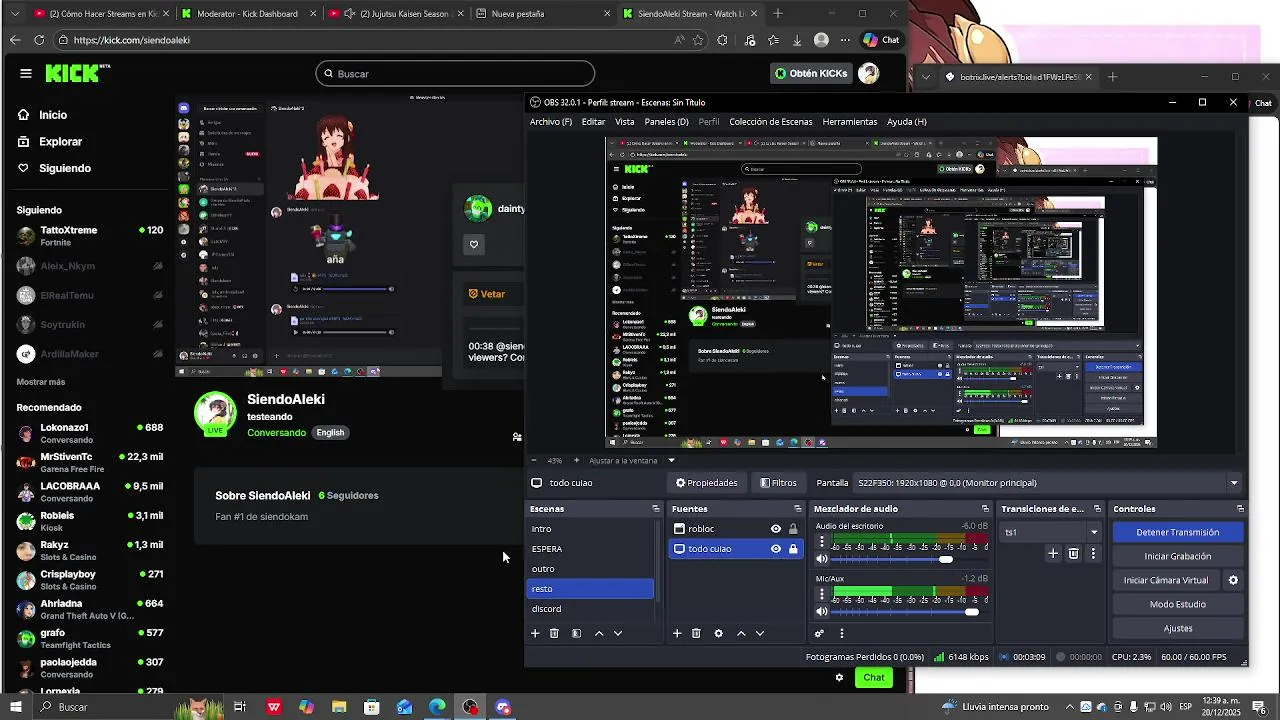
Task: Delete selected scene with Escenas trash icon
Action: (554, 633)
